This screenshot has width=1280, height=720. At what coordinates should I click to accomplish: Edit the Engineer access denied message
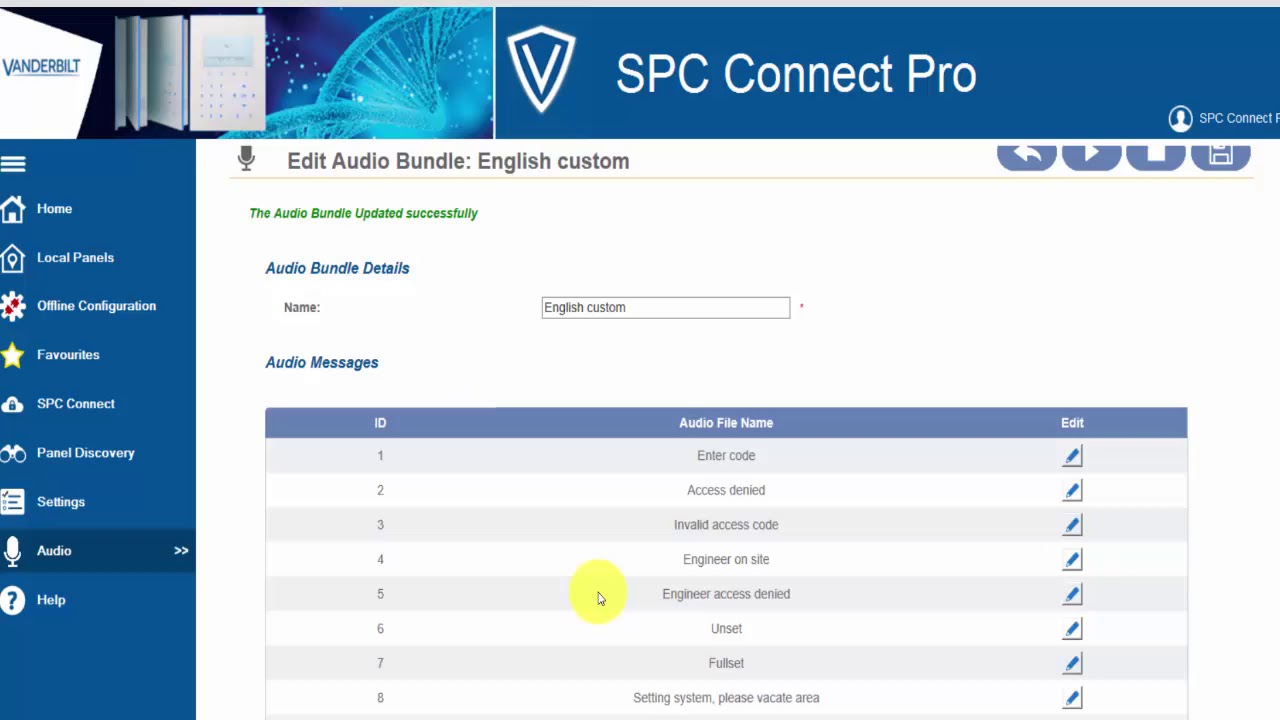pyautogui.click(x=1072, y=594)
